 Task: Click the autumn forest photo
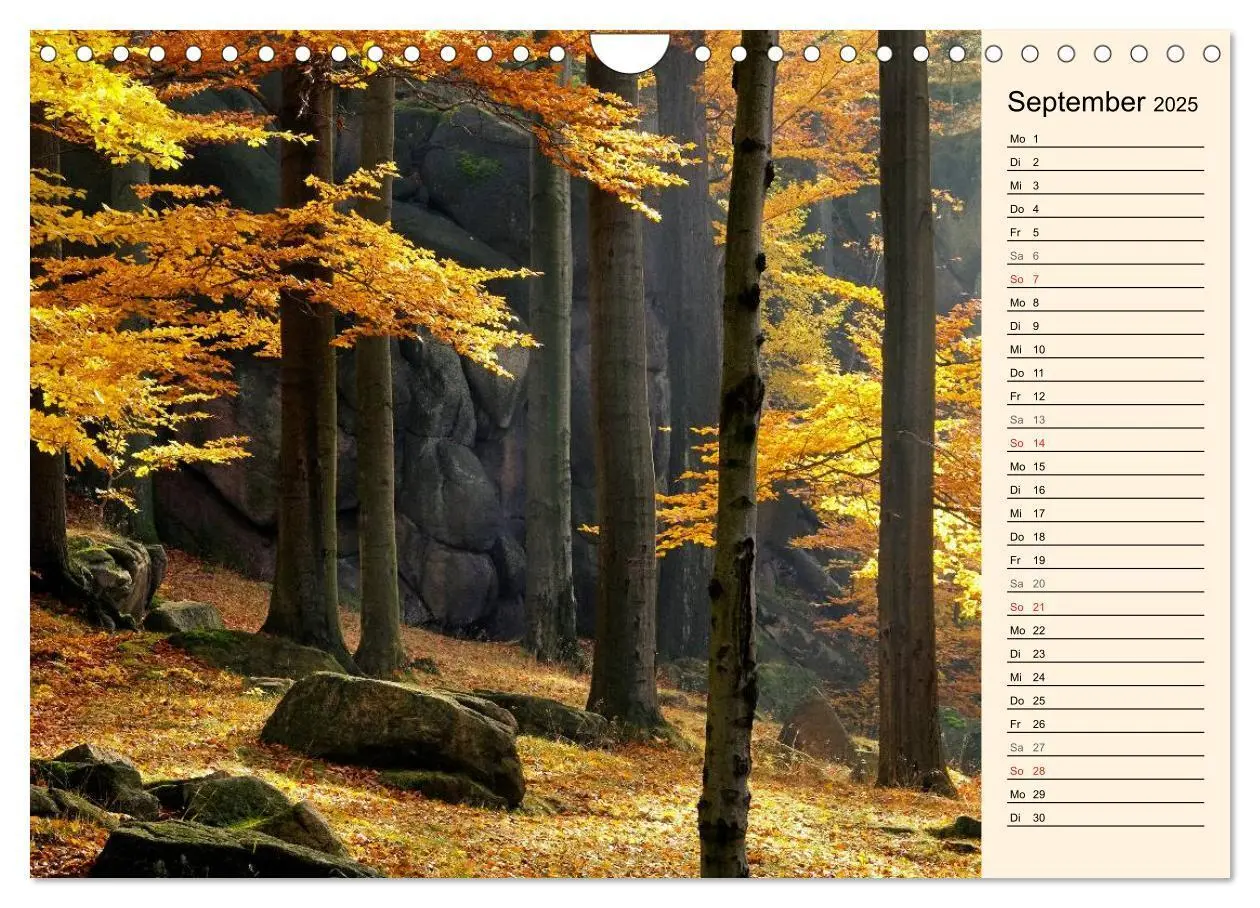click(505, 454)
